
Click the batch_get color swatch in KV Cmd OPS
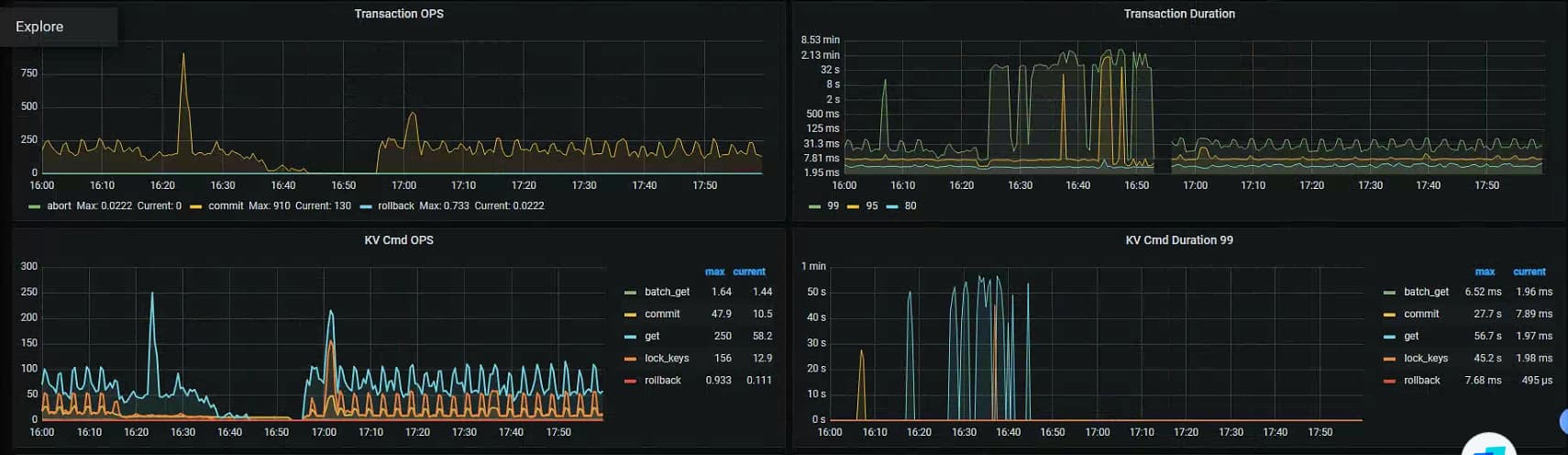point(630,293)
